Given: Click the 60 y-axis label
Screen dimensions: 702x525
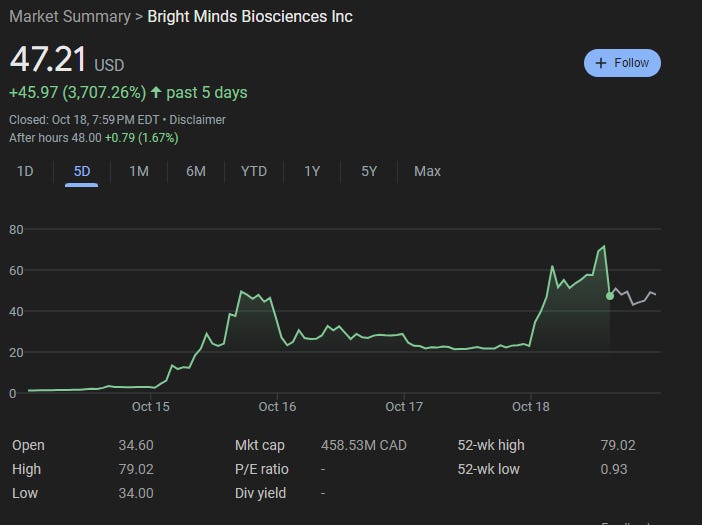Looking at the screenshot, I should [x=16, y=271].
